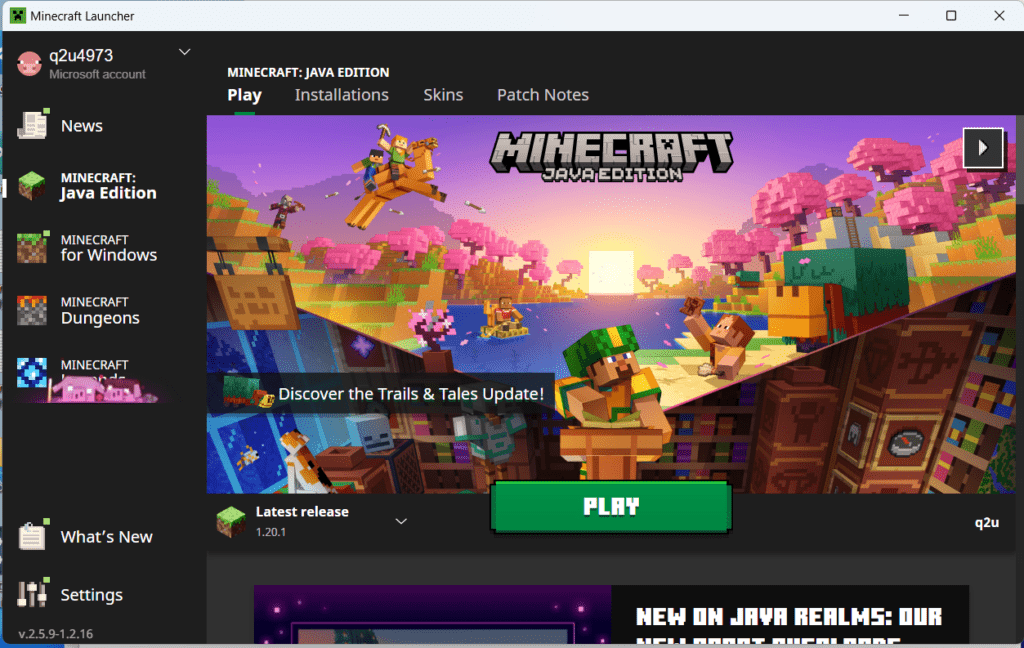
Task: Click Discover the Trails & Tales Update banner
Action: (x=410, y=394)
